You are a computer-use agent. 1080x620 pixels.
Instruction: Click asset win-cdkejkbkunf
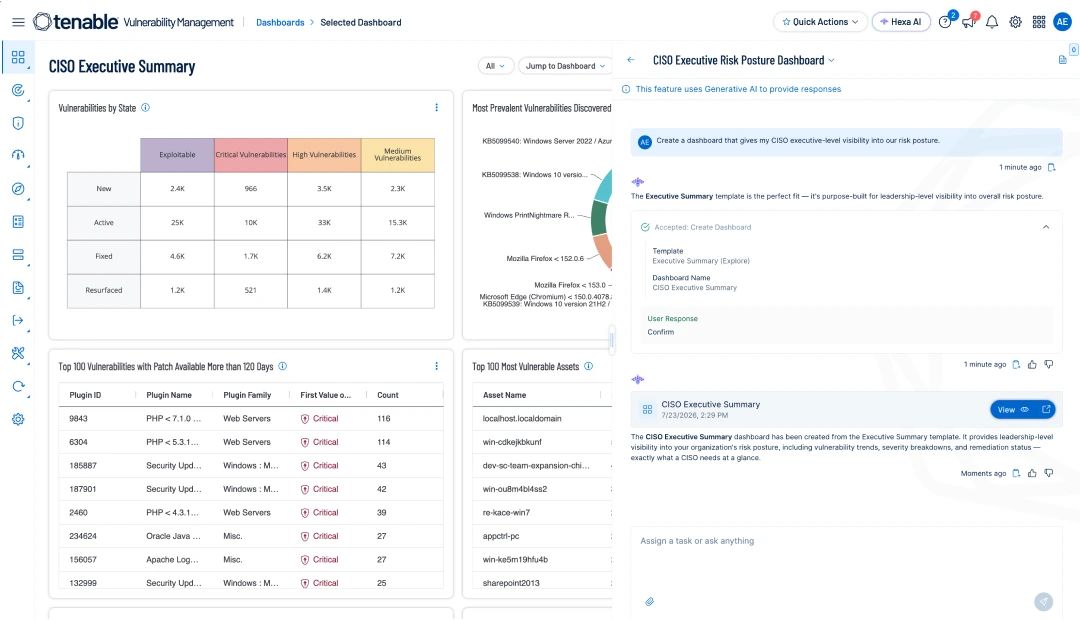(x=512, y=442)
